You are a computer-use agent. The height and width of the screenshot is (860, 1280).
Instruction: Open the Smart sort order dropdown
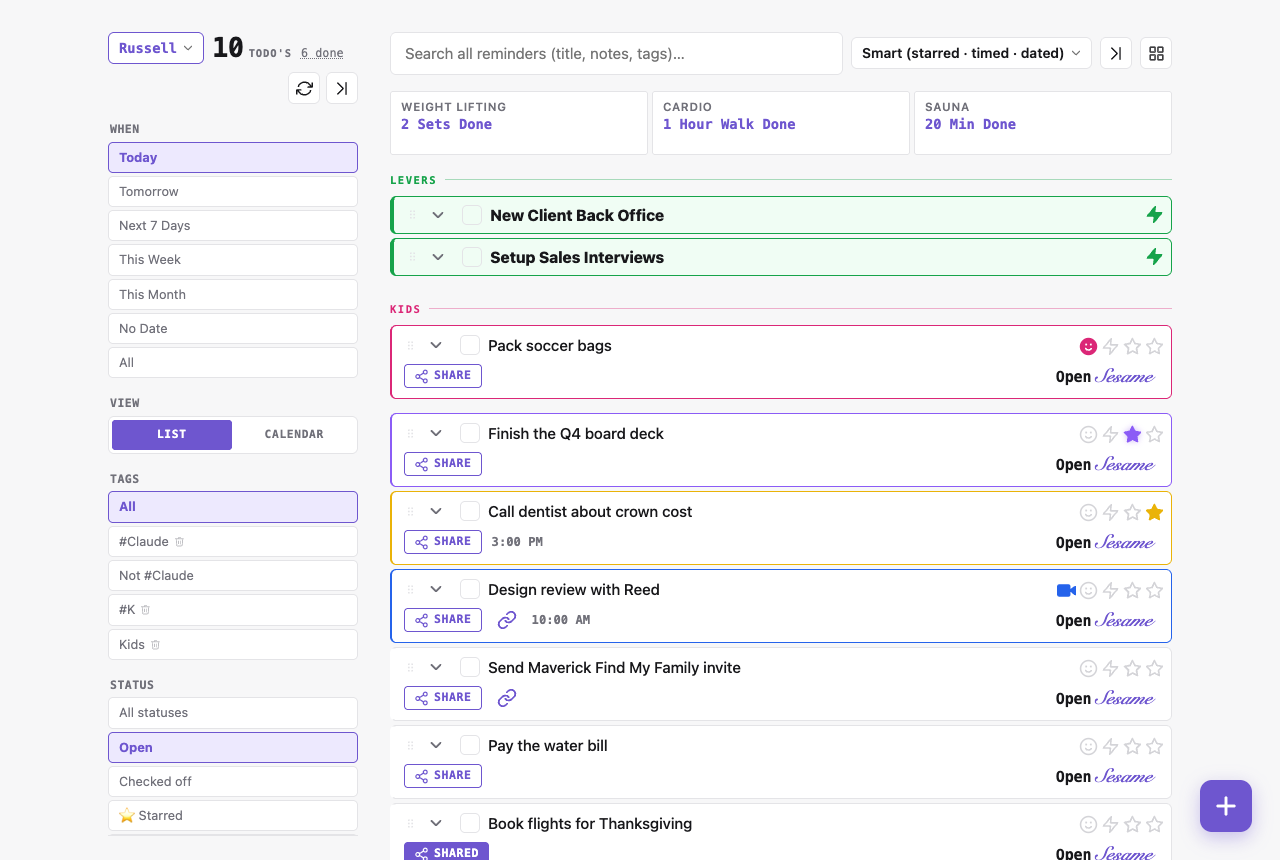tap(971, 53)
